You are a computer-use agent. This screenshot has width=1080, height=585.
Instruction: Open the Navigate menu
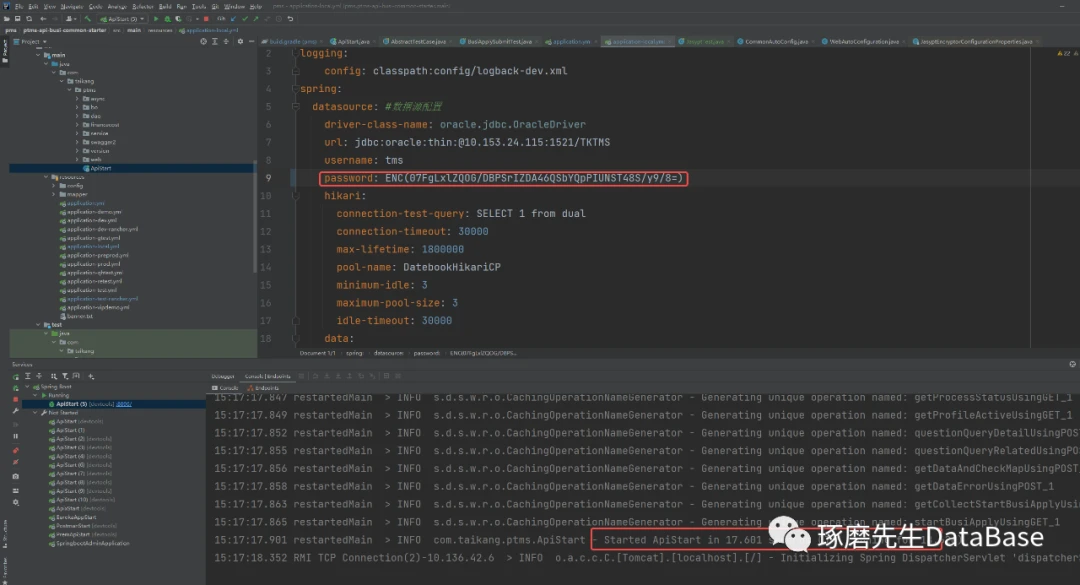[x=72, y=6]
